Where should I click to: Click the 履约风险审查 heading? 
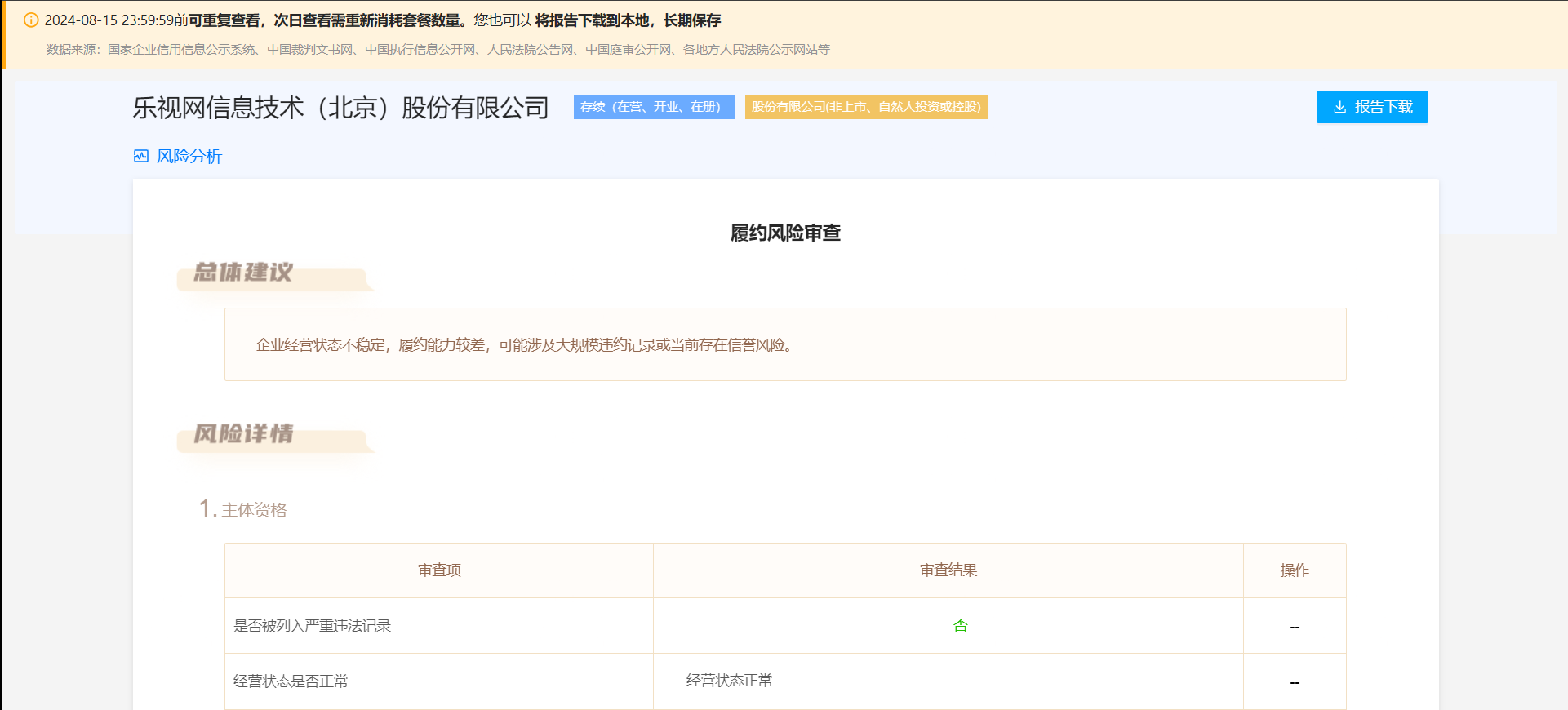pyautogui.click(x=785, y=233)
